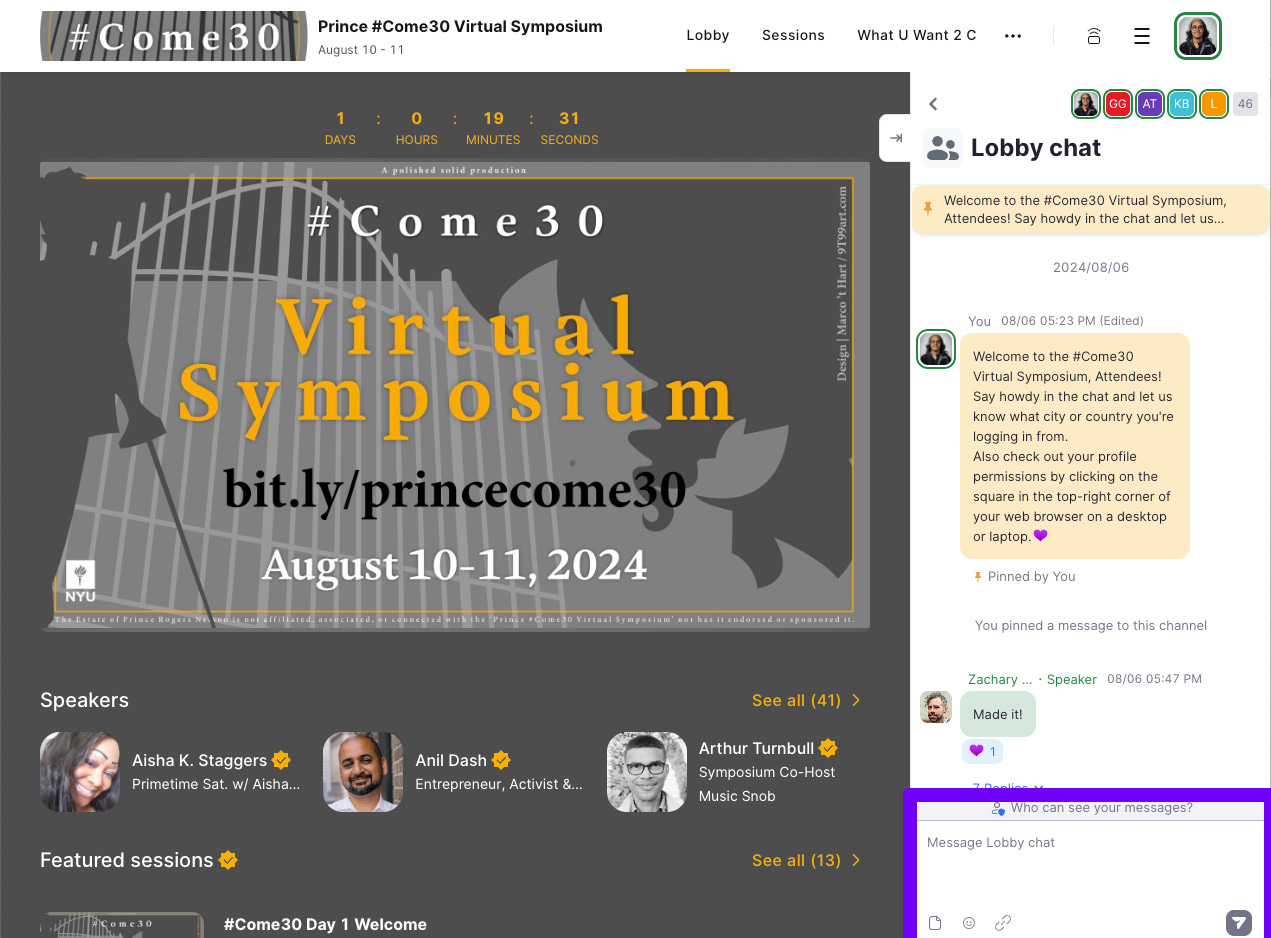The image size is (1271, 938).
Task: Open Aisha K. Staggers speaker profile
Action: pos(171,772)
